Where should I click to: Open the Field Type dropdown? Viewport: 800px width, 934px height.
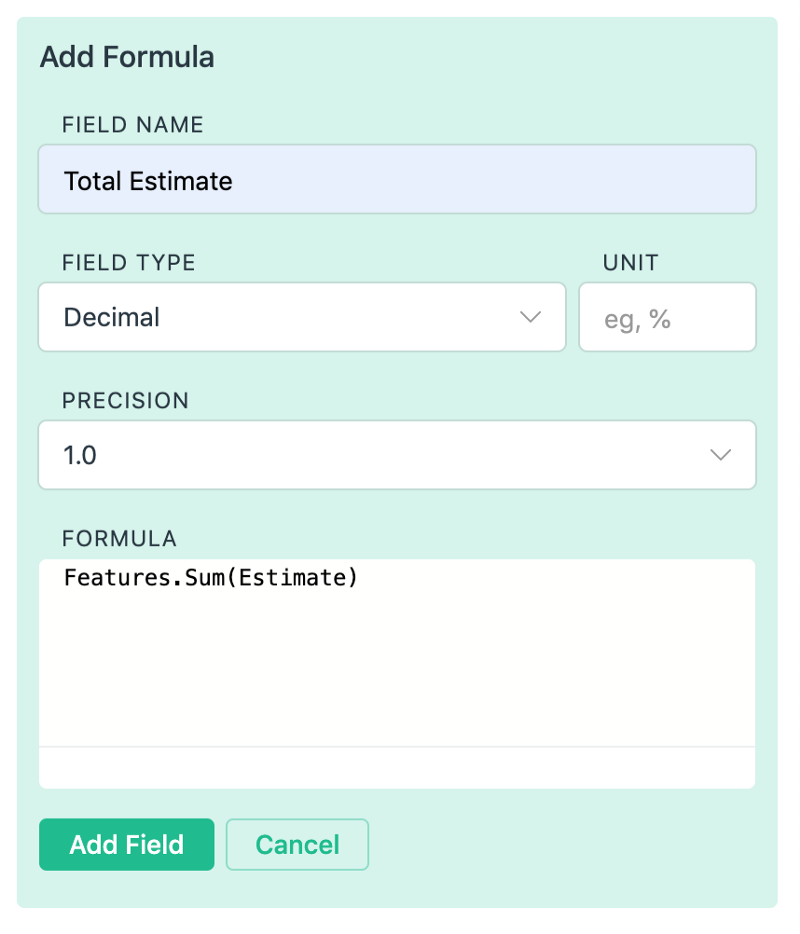pyautogui.click(x=301, y=318)
